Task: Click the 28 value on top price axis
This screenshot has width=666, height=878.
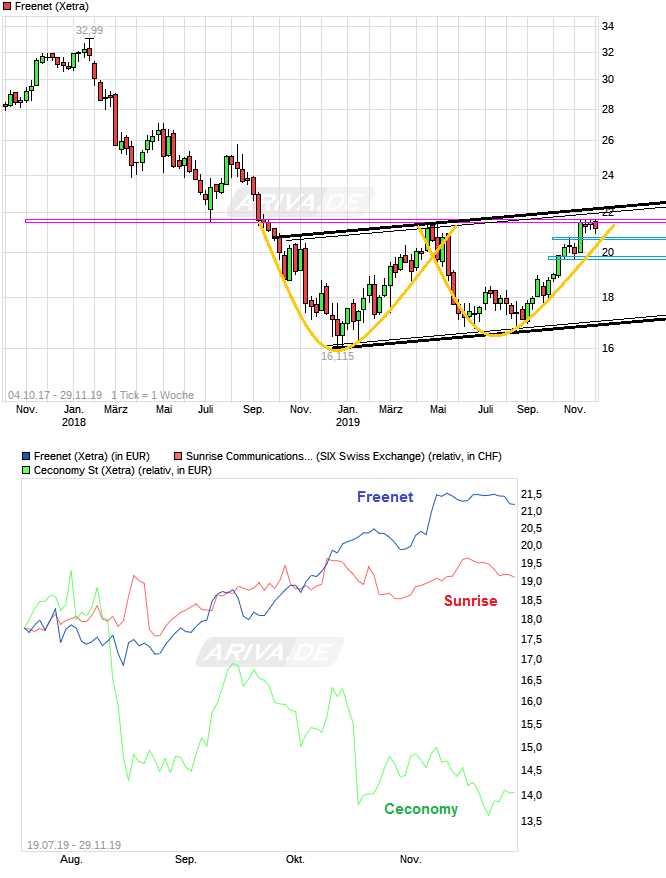Action: click(608, 109)
